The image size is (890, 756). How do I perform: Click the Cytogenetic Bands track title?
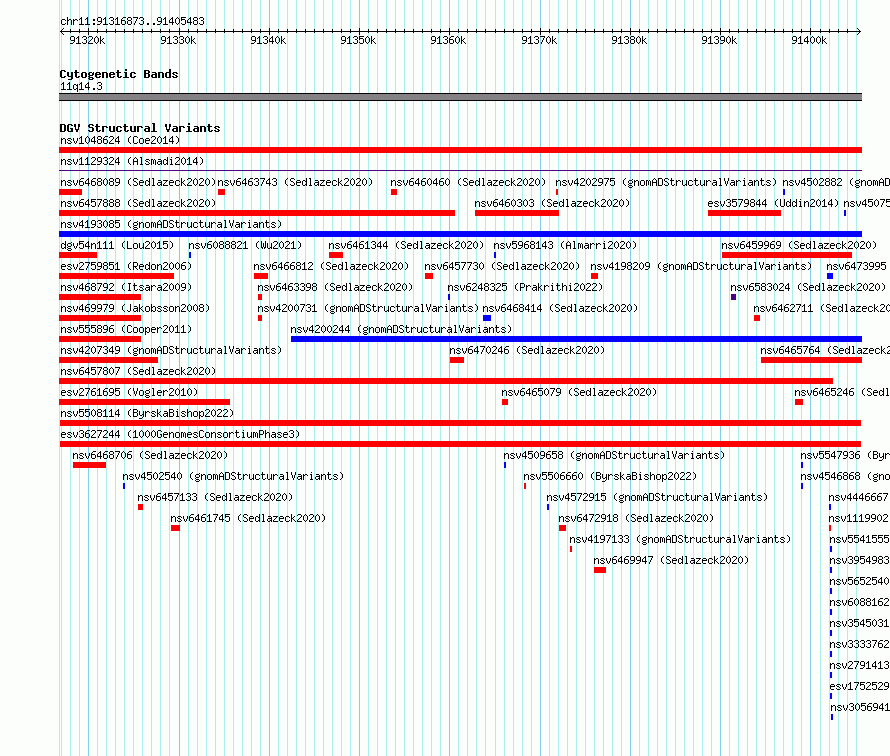click(x=119, y=74)
